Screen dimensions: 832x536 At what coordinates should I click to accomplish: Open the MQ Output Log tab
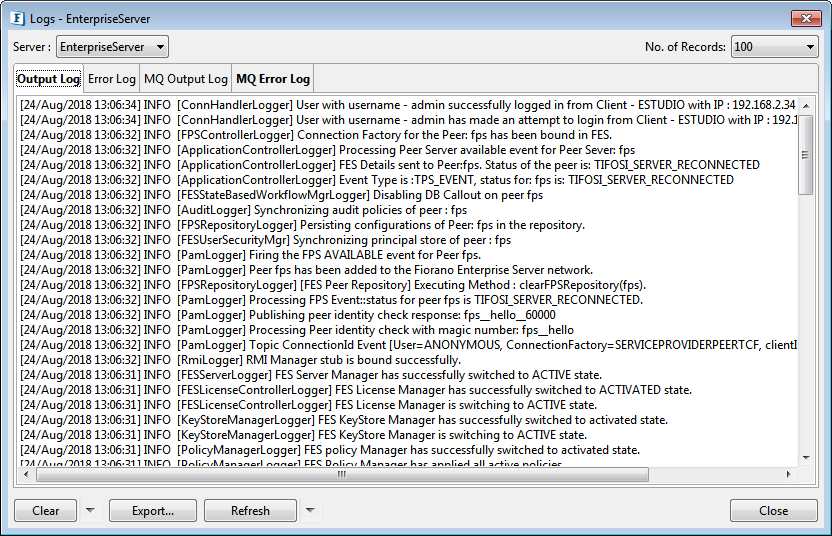point(185,79)
